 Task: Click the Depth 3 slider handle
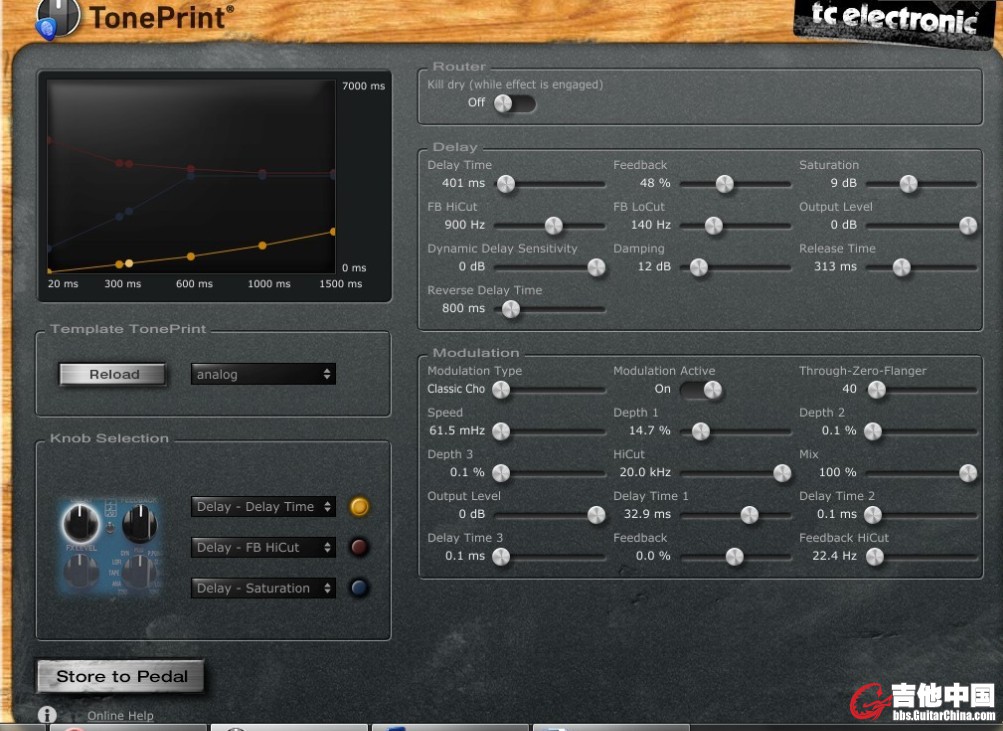click(x=502, y=473)
